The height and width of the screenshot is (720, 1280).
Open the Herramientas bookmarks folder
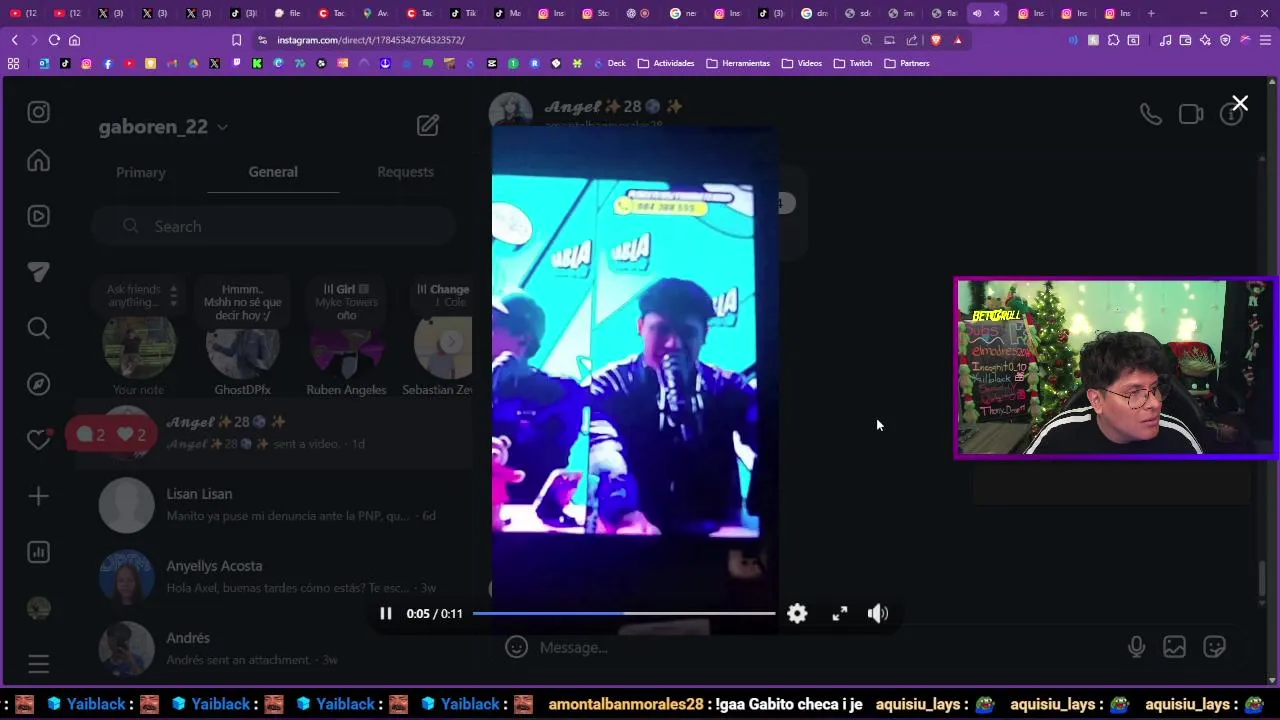coord(738,63)
